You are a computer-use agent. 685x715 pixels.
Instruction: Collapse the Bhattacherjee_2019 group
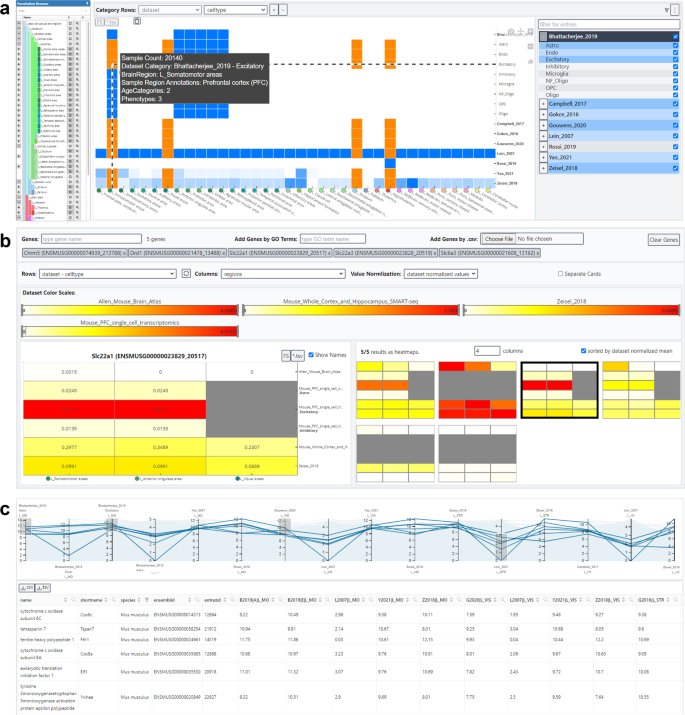coord(543,36)
